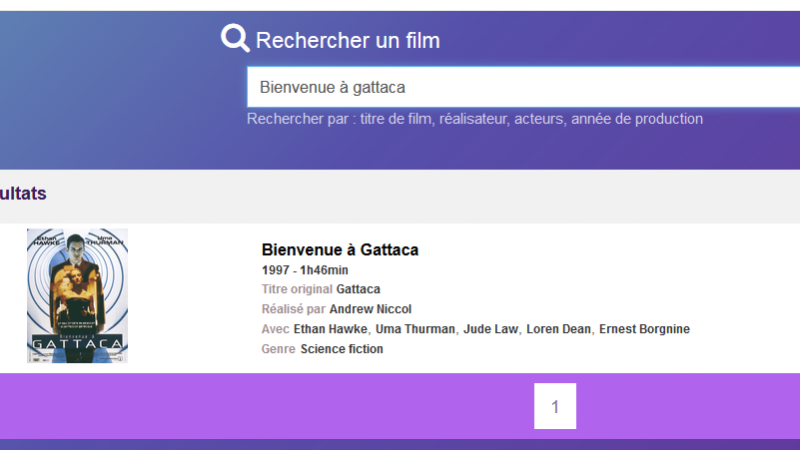This screenshot has height=450, width=800.
Task: Select the original title "Gattaca" text
Action: (x=358, y=289)
